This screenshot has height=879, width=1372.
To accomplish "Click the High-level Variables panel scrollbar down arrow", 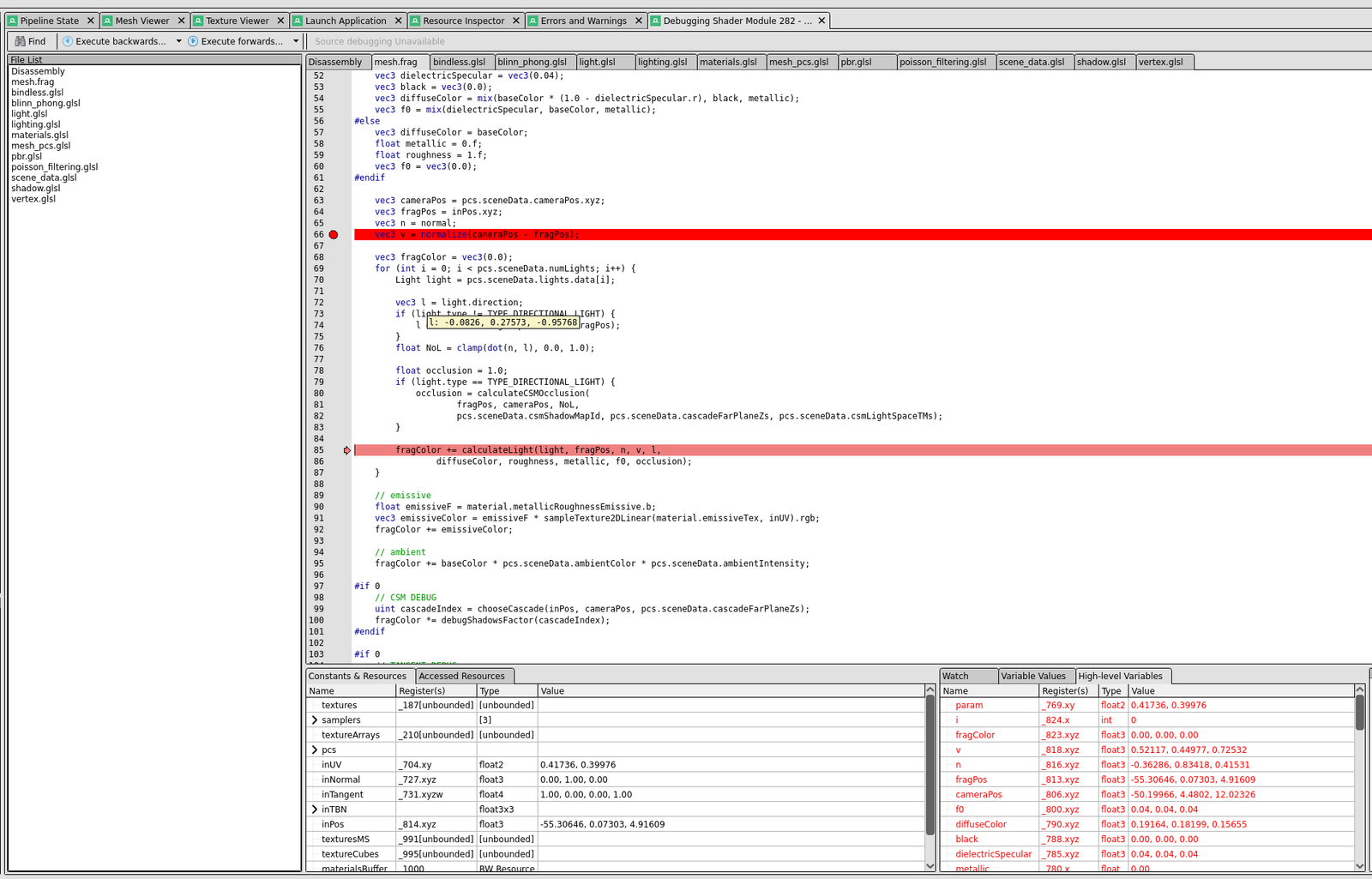I will click(x=1359, y=866).
